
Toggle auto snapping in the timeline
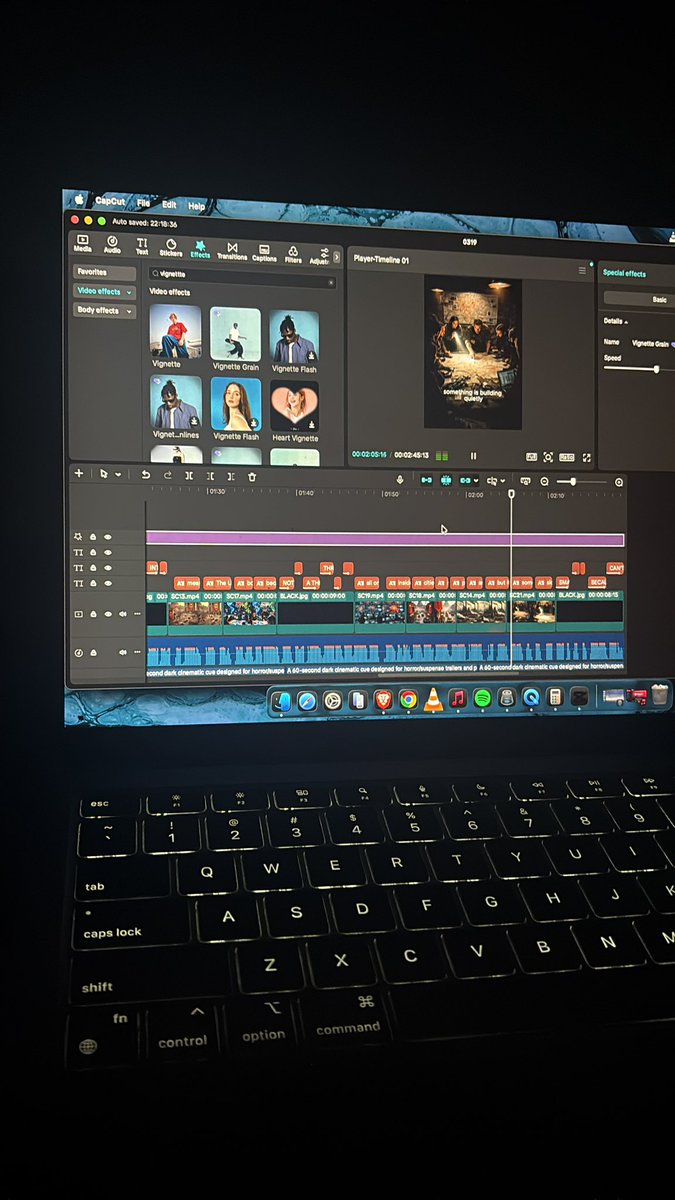[x=447, y=481]
